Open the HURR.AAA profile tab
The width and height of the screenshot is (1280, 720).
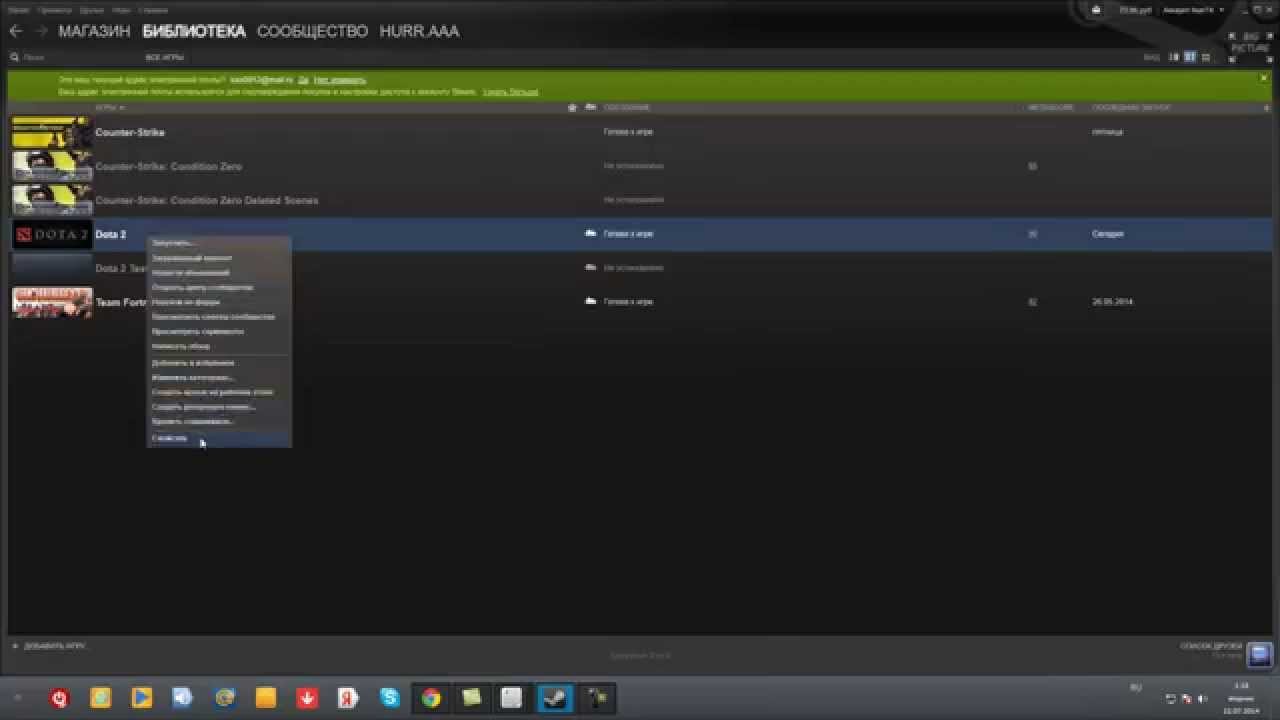419,31
